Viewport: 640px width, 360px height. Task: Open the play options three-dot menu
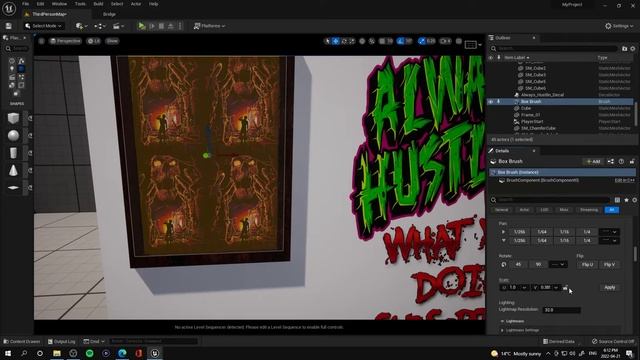180,26
